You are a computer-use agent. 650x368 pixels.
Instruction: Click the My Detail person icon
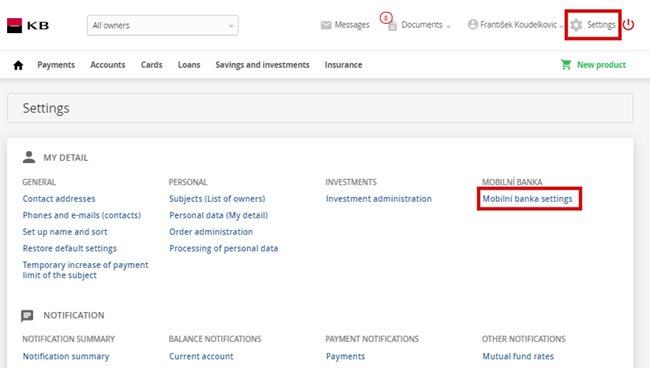click(29, 157)
